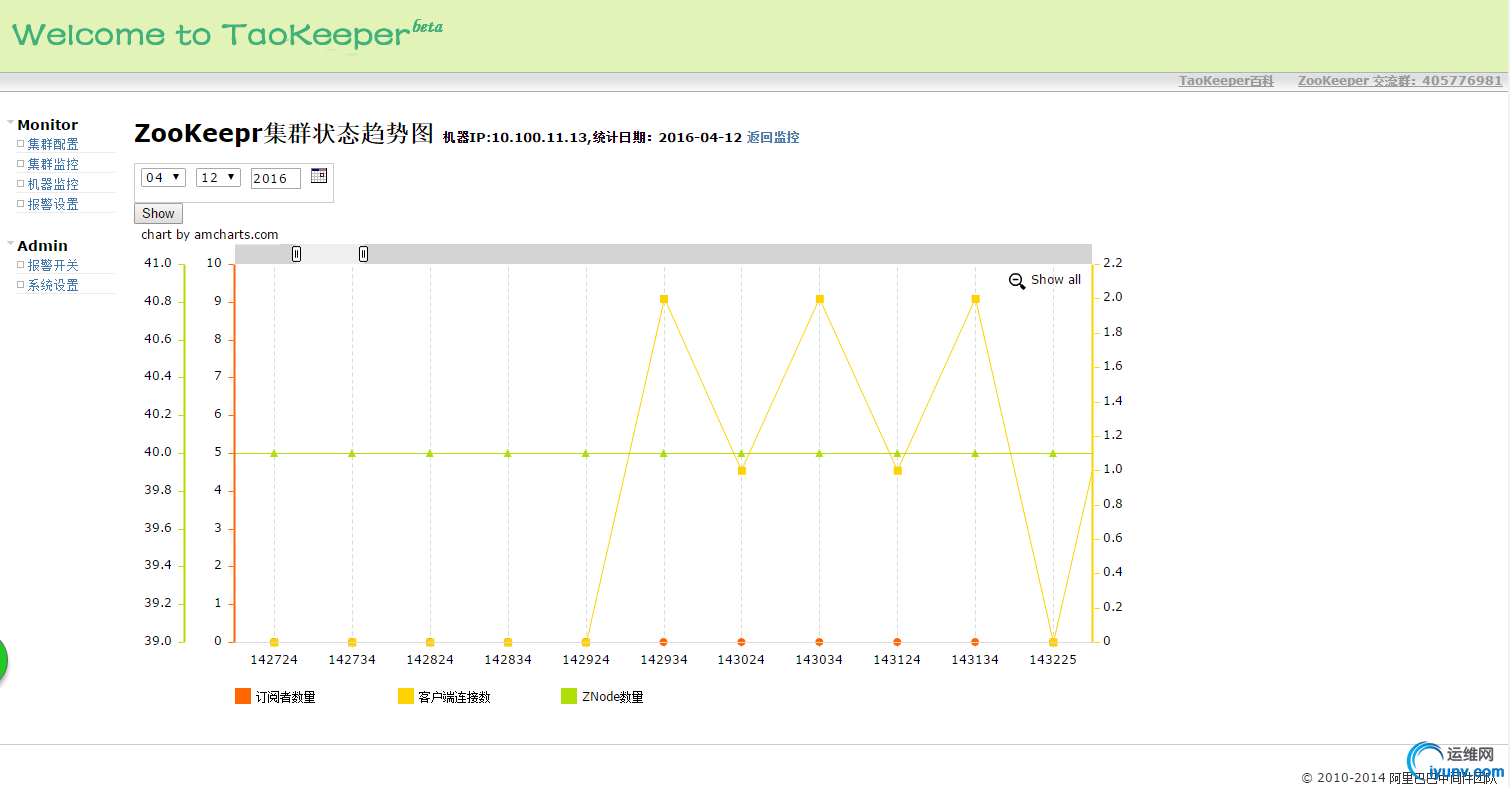Open the TaoKeeper百科 link
The image size is (1510, 788).
click(x=1226, y=81)
